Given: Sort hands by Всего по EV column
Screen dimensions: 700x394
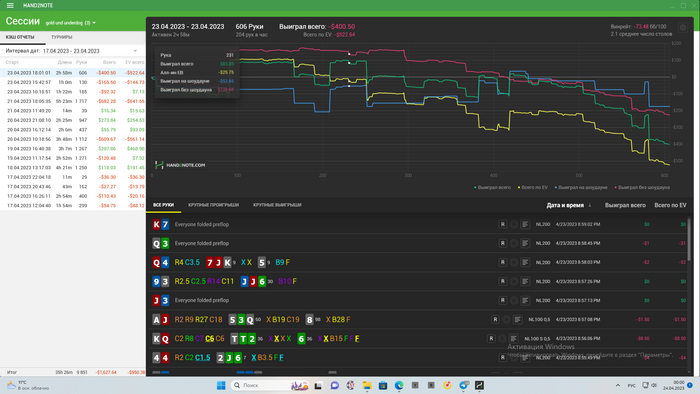Looking at the screenshot, I should [x=670, y=205].
